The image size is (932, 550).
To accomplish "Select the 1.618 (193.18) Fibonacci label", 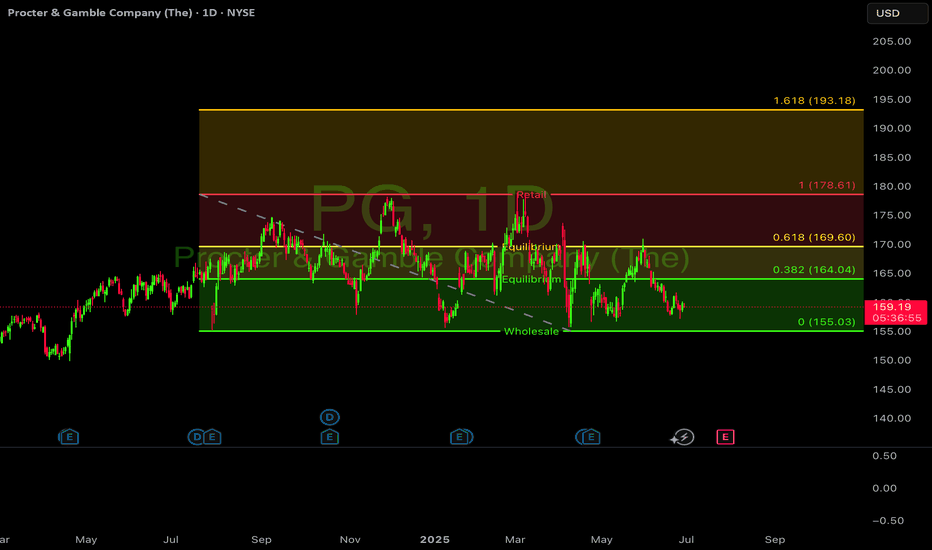I will (x=814, y=100).
